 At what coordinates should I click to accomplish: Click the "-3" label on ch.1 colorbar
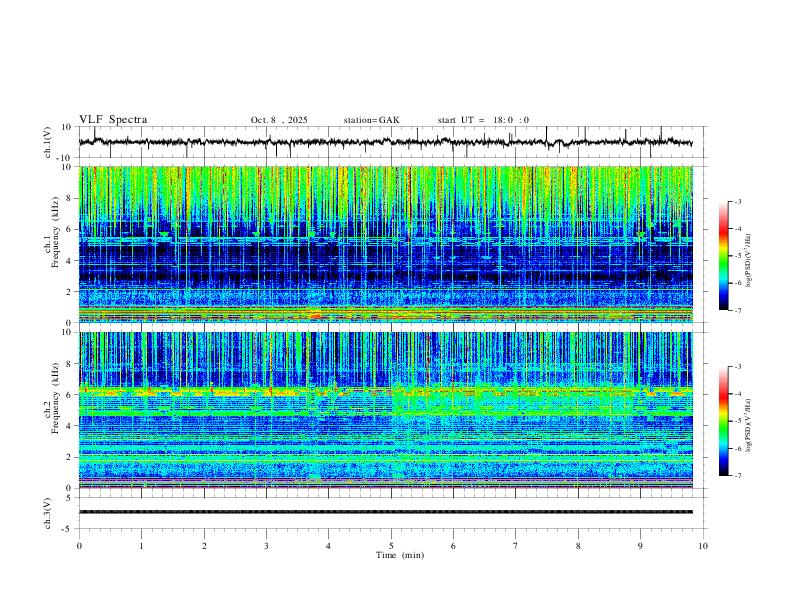click(x=738, y=201)
